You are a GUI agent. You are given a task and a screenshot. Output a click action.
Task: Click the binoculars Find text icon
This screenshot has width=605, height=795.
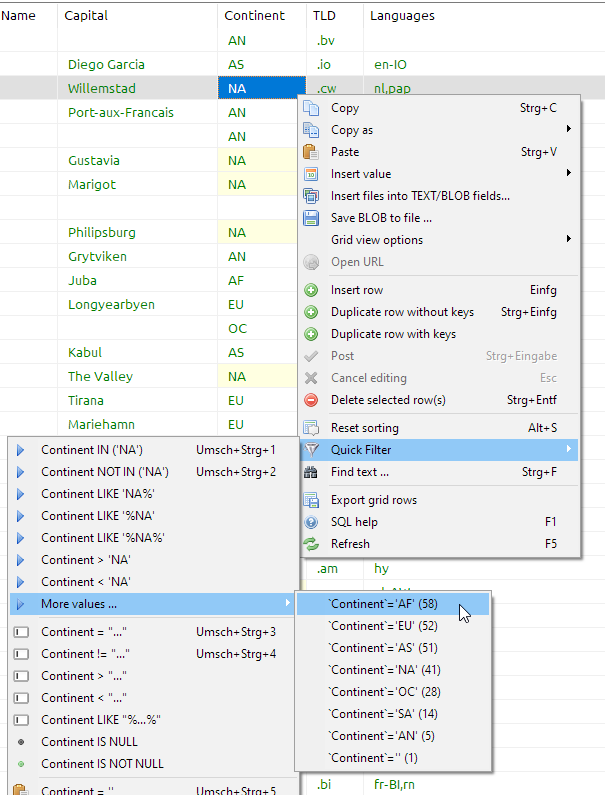tap(311, 472)
